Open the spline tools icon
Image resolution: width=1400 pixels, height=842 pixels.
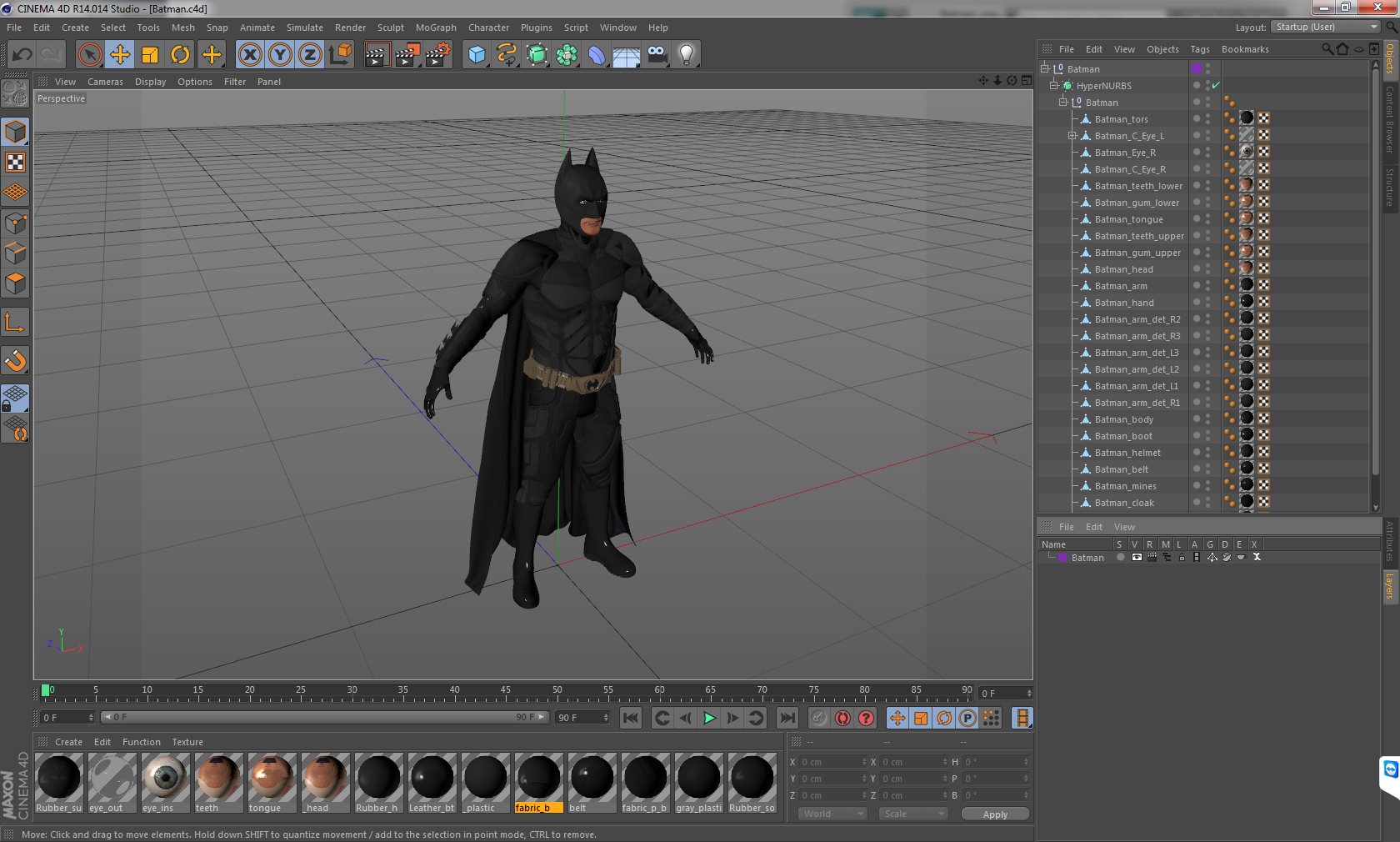pos(507,55)
